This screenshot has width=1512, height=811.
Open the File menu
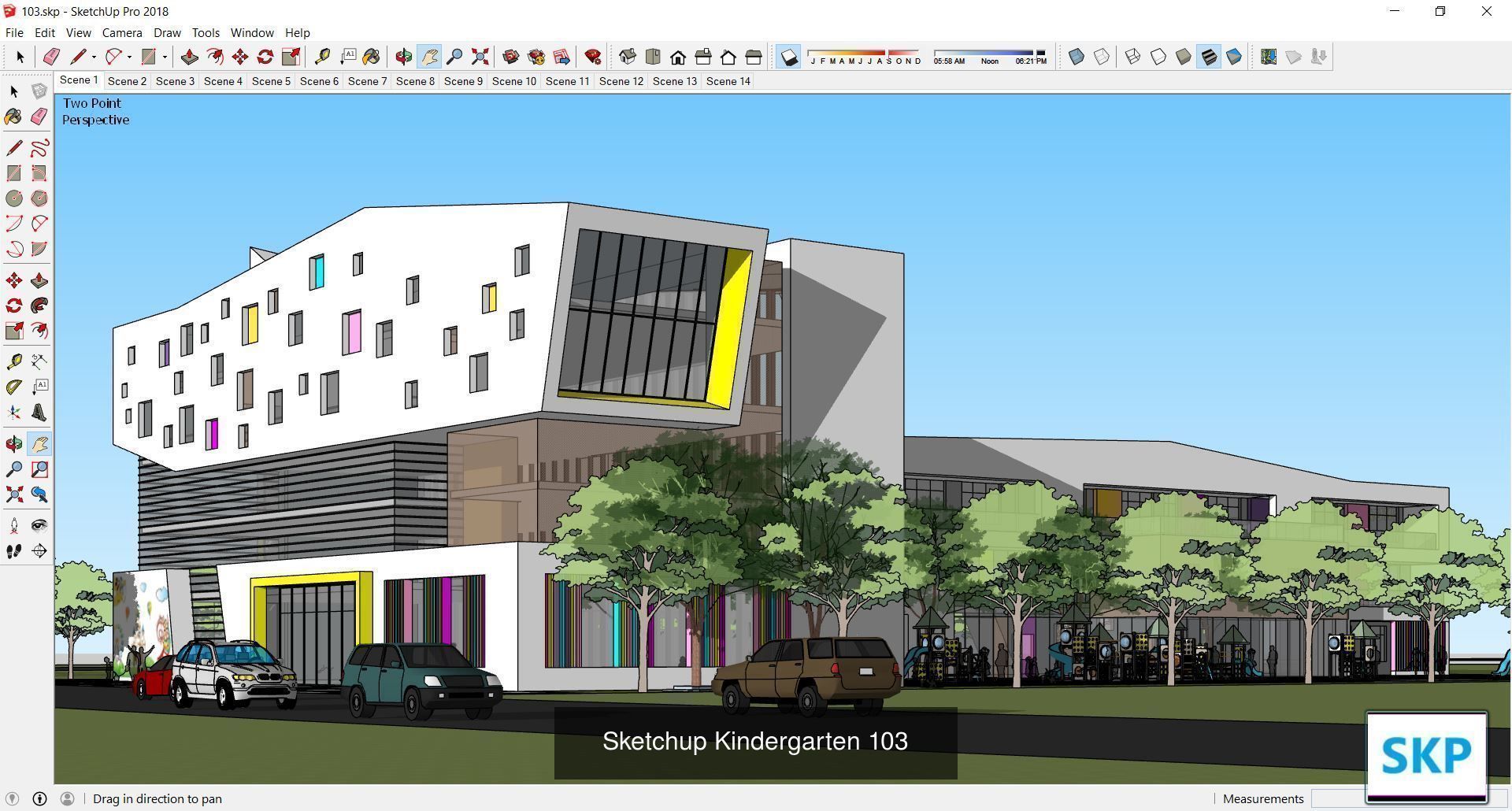tap(14, 33)
